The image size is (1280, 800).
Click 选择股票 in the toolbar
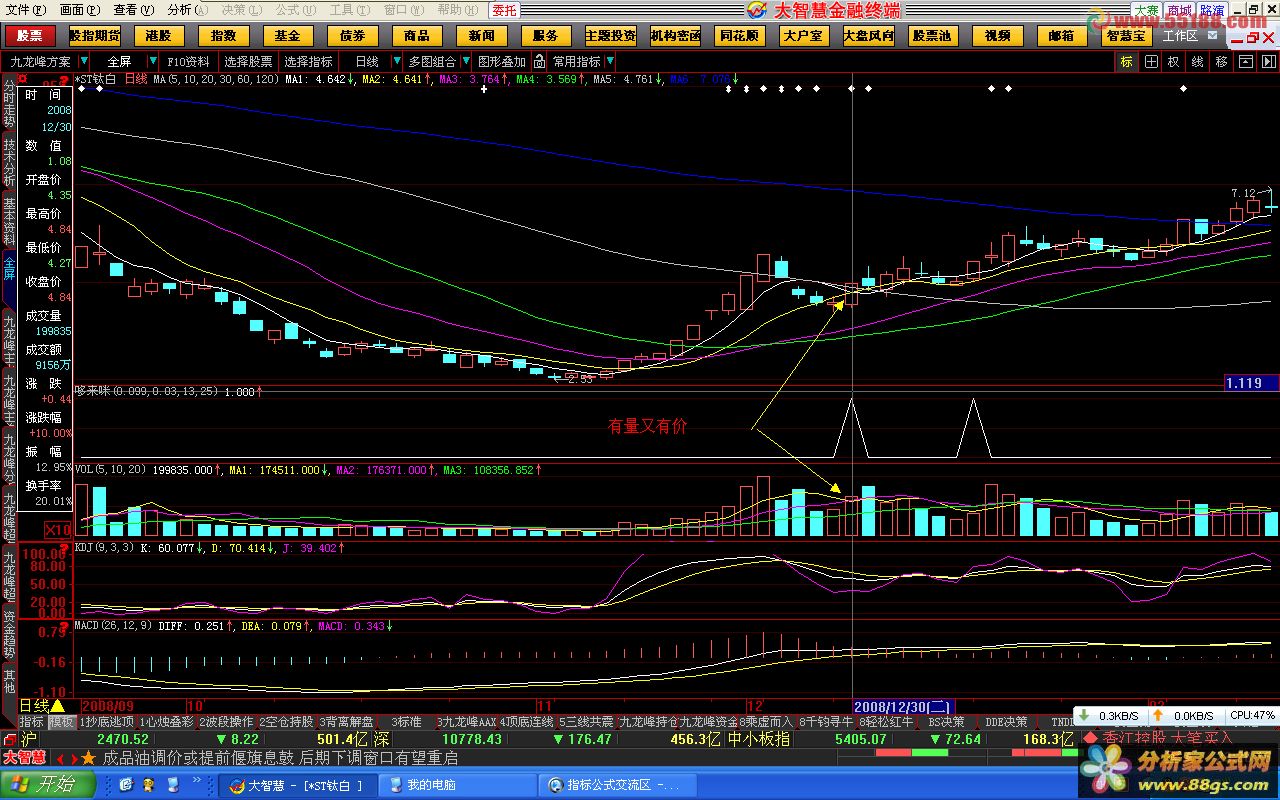[248, 61]
